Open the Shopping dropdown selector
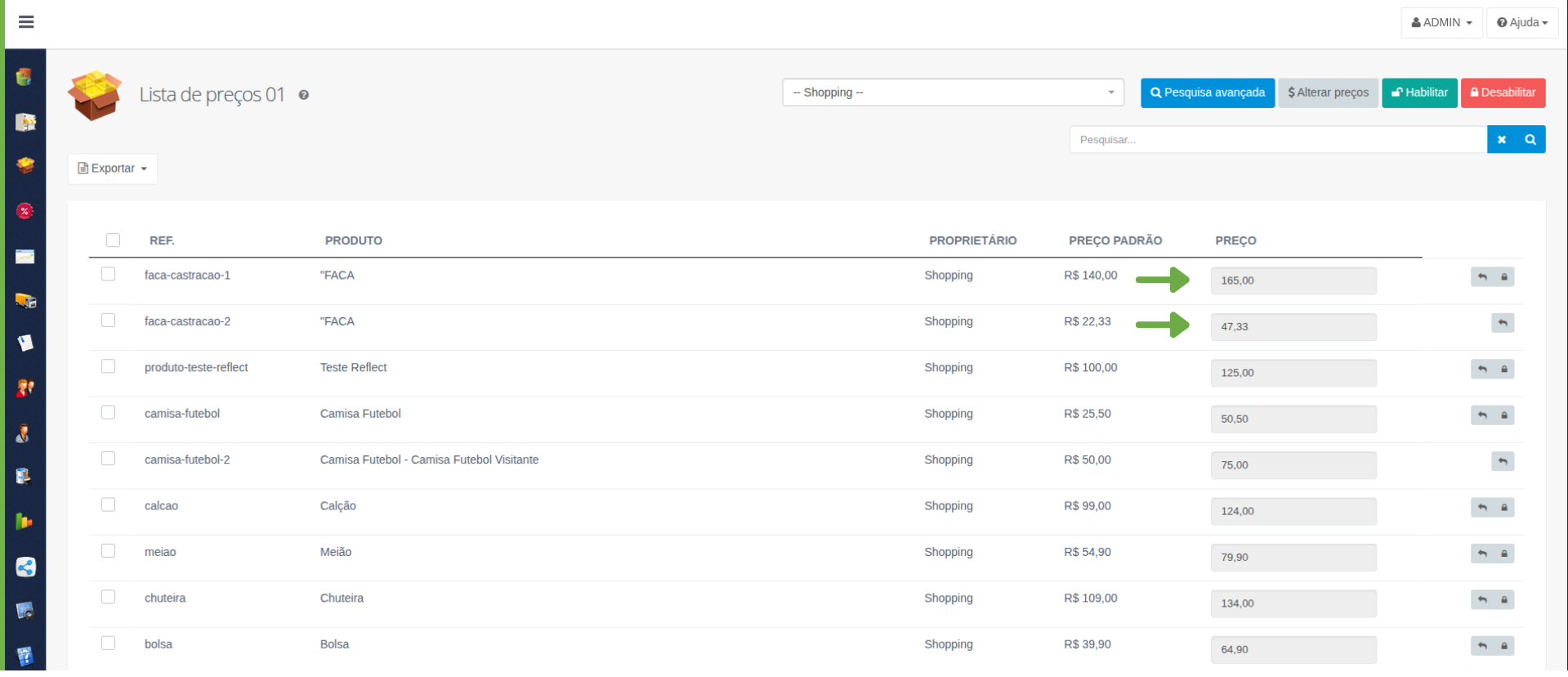 (x=952, y=92)
